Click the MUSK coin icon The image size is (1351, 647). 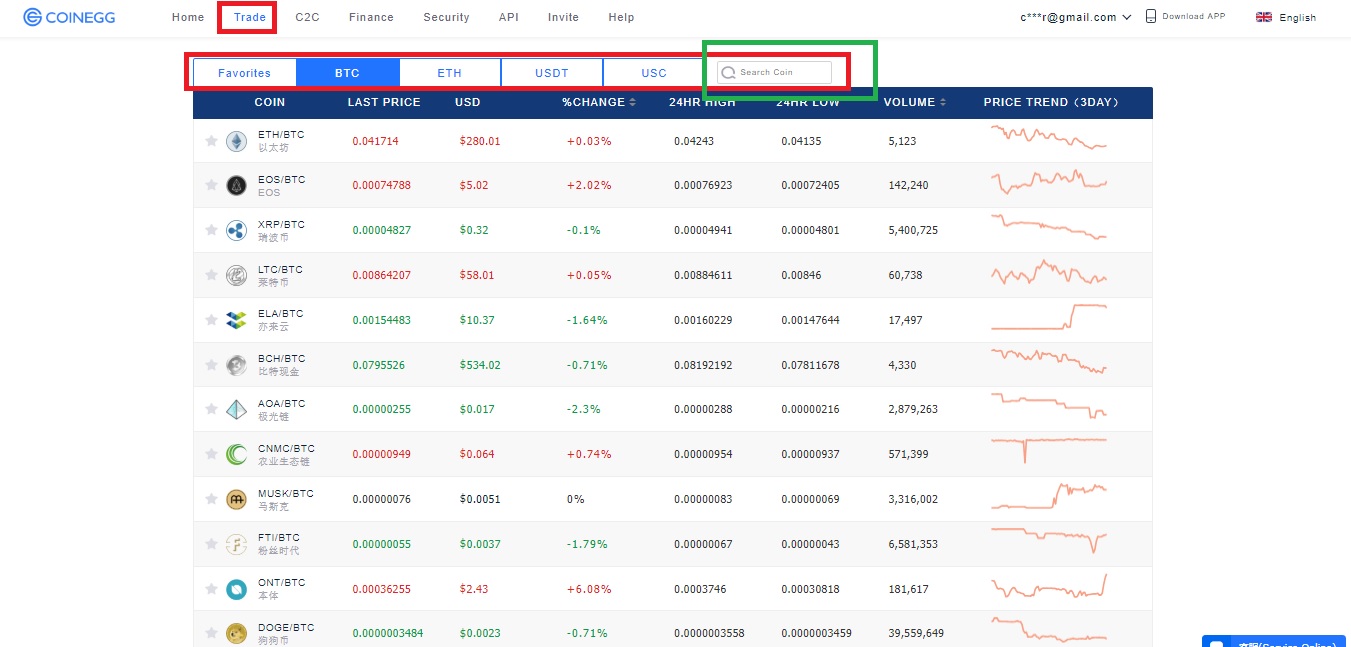click(x=236, y=499)
